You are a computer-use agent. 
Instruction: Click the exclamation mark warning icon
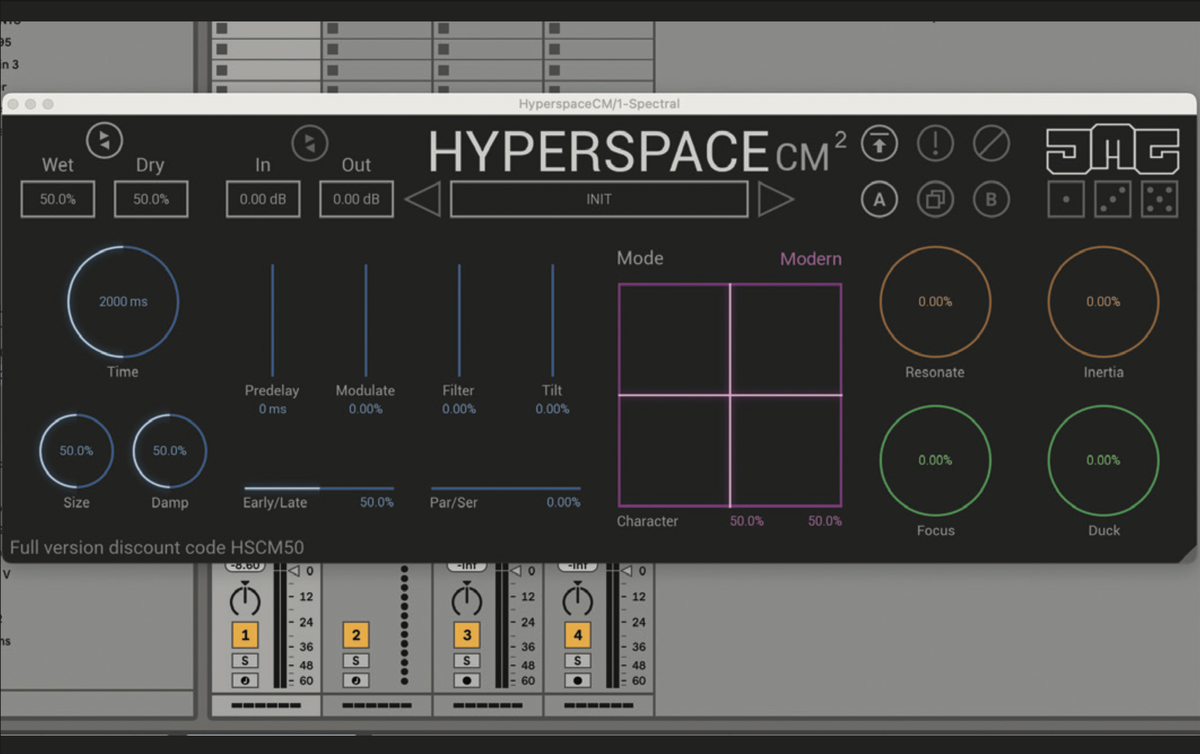coord(935,143)
